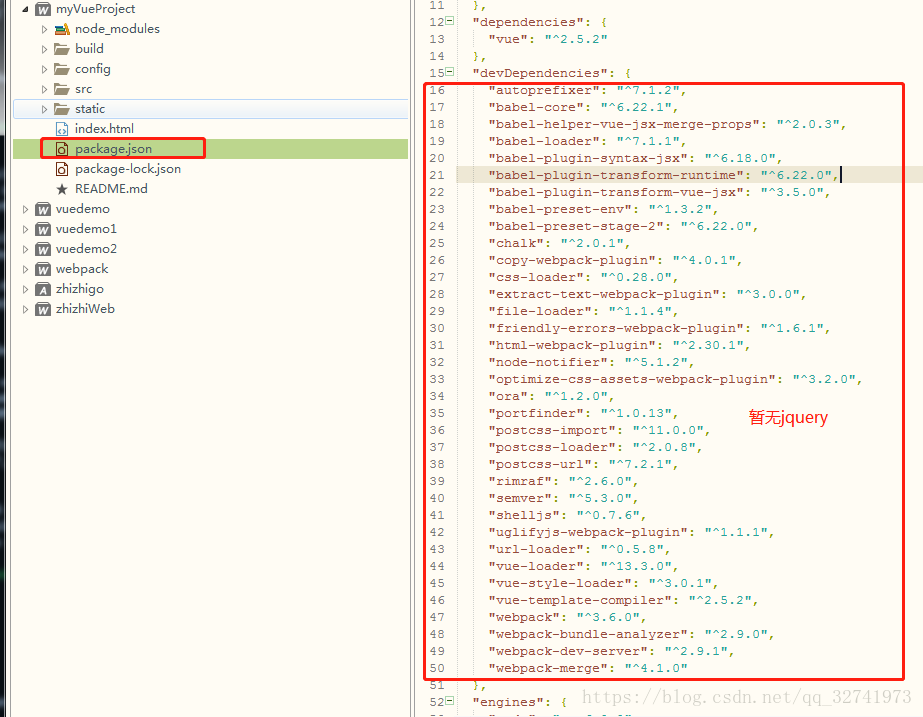The height and width of the screenshot is (717, 923).
Task: Expand the zhizhiWeb project arrow
Action: (x=25, y=310)
